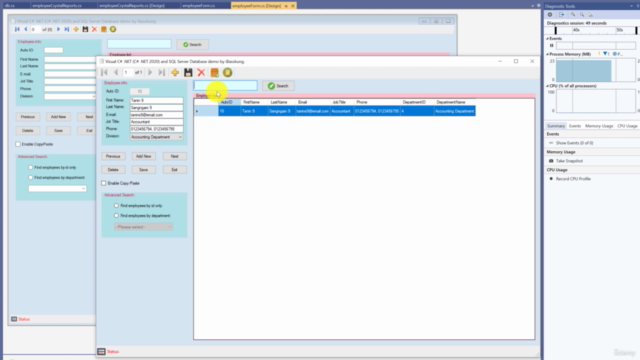
Task: Click Next button in front window
Action: (x=174, y=156)
